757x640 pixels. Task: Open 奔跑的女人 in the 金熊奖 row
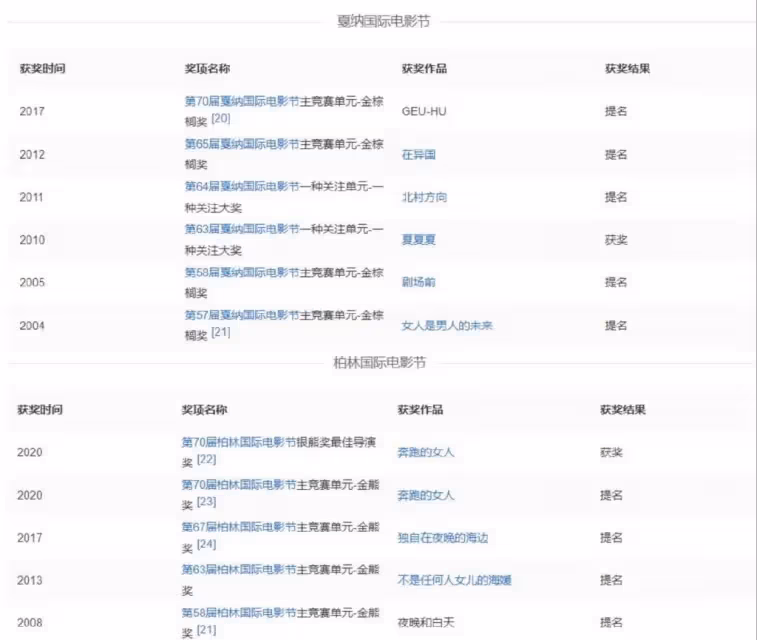(x=425, y=495)
